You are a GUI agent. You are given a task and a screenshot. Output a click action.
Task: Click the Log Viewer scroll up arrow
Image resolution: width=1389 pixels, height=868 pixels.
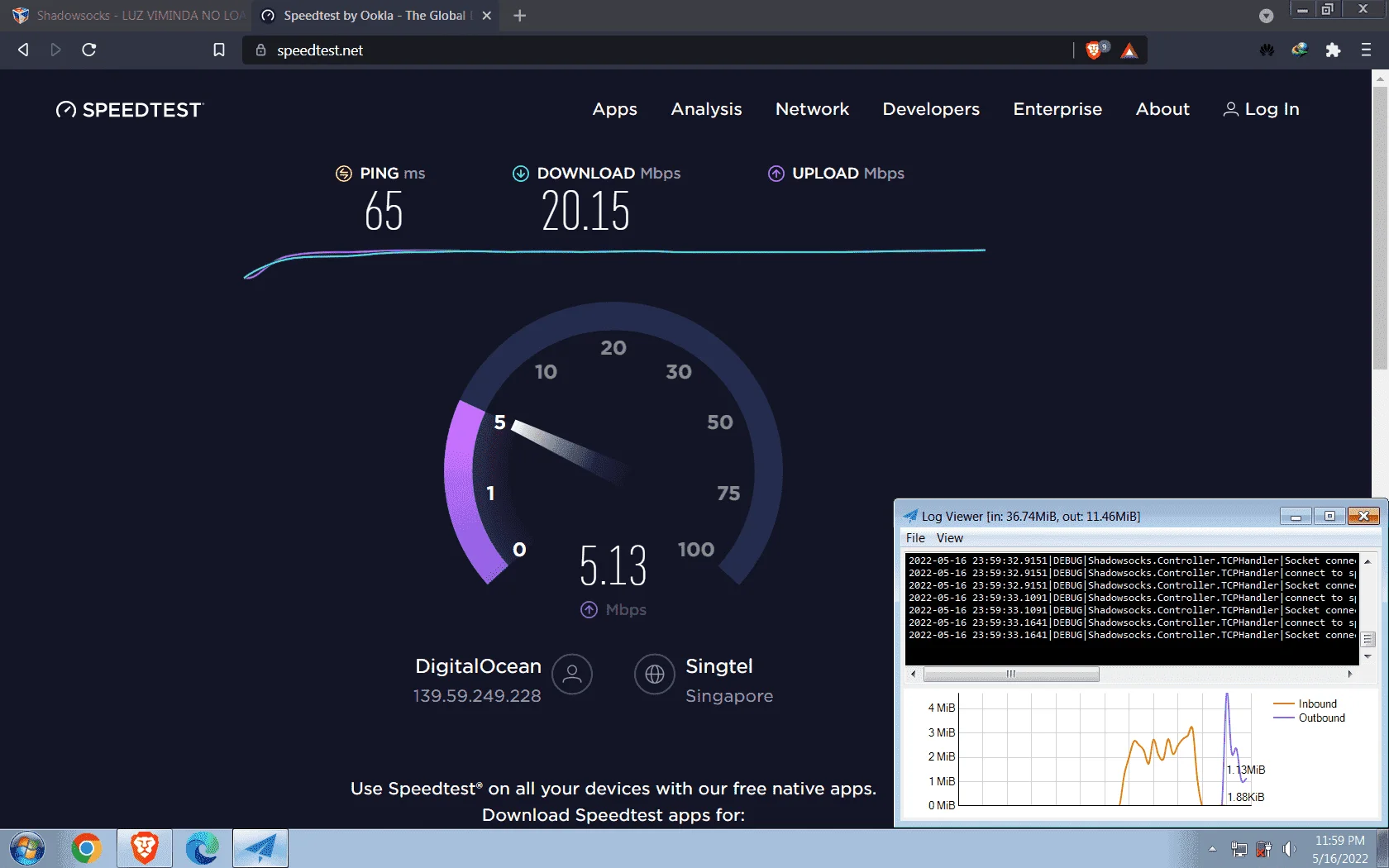tap(1368, 561)
